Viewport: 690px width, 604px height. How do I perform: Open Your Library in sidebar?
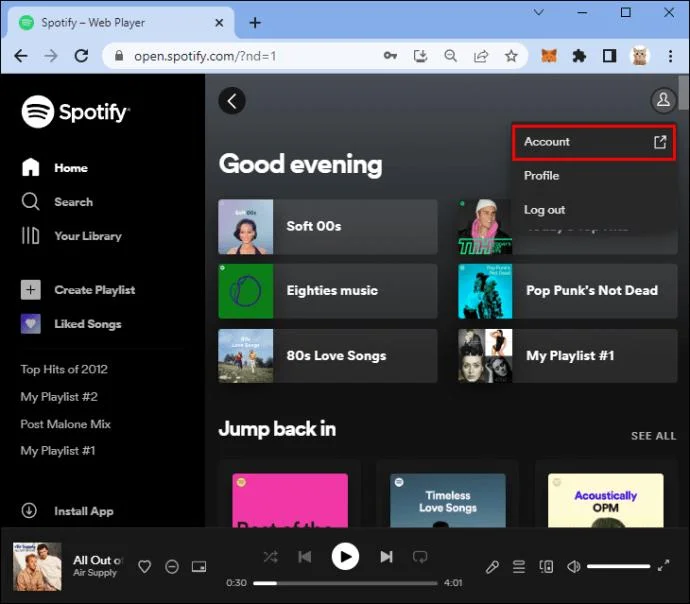click(x=71, y=236)
